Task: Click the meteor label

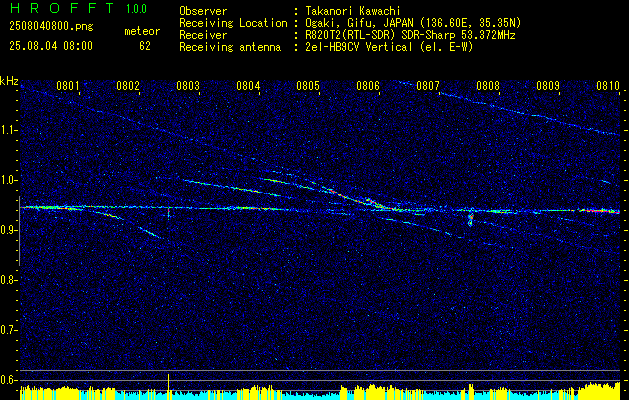Action: [x=142, y=31]
